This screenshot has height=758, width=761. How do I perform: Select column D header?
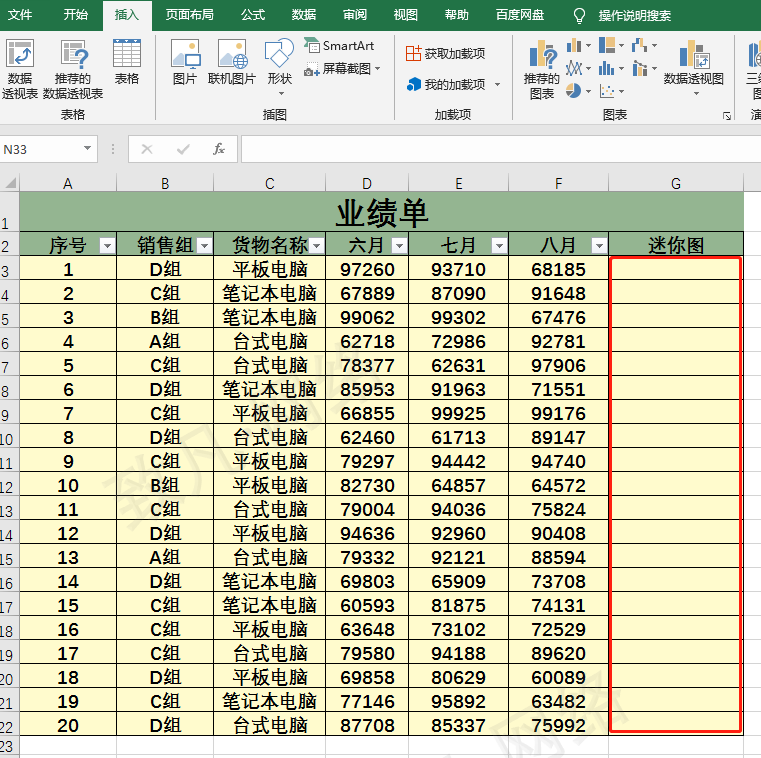point(367,183)
